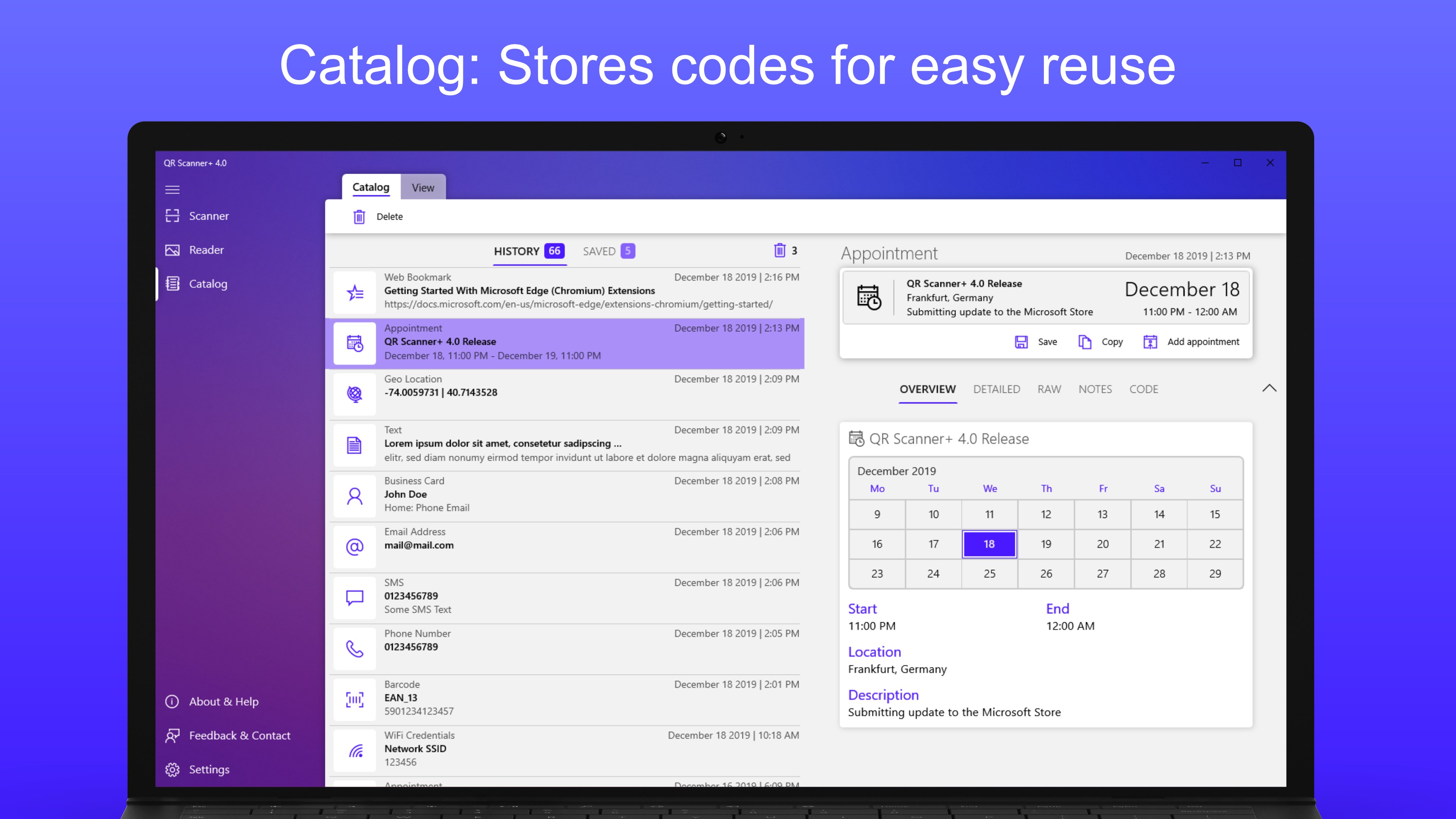Open Feedback & Contact in sidebar
1456x819 pixels.
[239, 735]
